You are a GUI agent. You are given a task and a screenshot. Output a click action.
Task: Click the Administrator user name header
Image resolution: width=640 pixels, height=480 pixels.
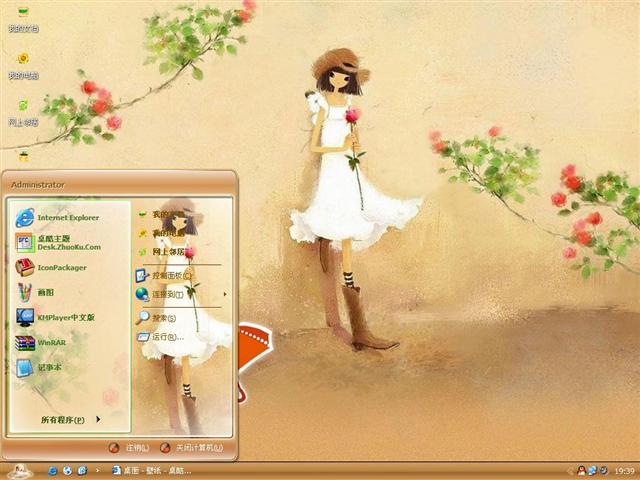coord(38,185)
